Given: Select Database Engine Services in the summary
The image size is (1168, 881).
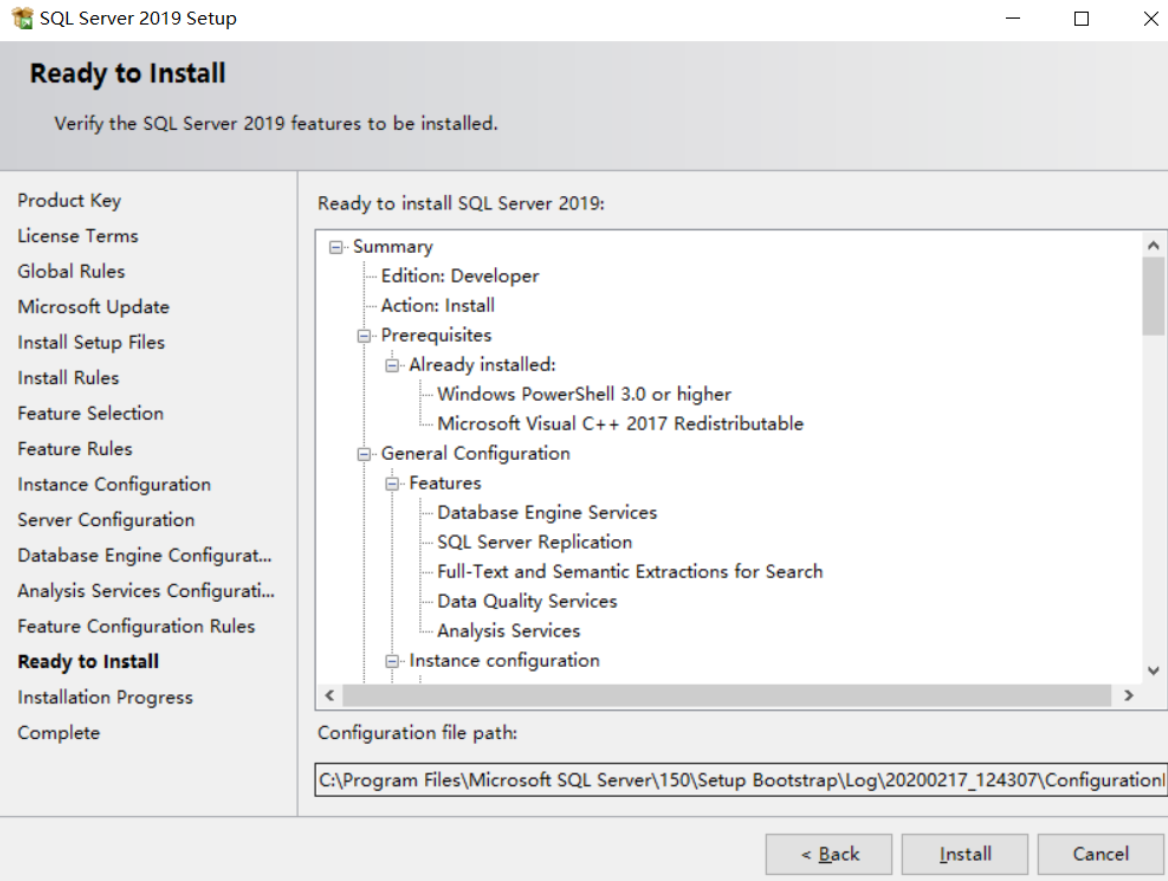Looking at the screenshot, I should point(546,512).
